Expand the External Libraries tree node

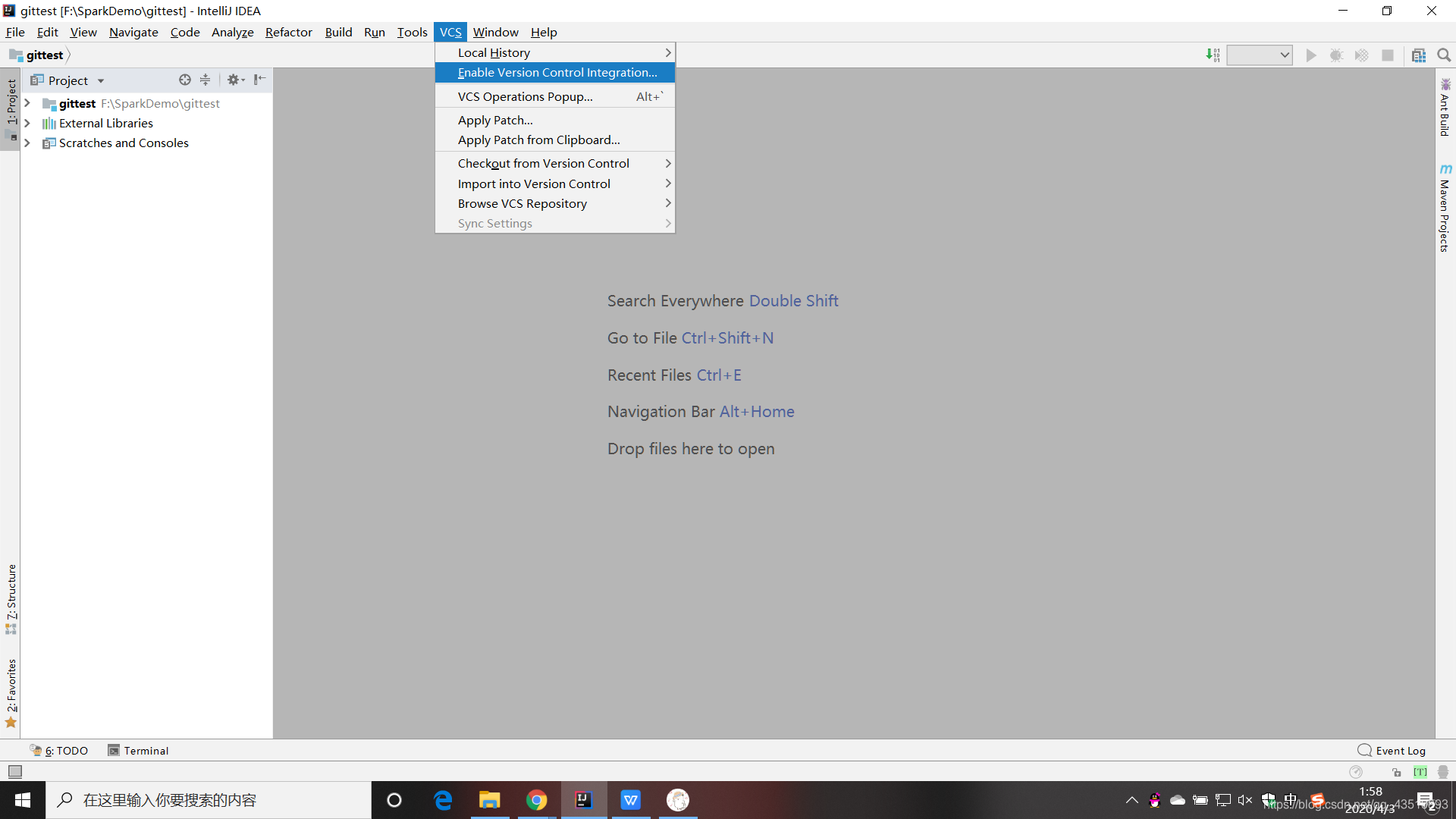pos(26,123)
